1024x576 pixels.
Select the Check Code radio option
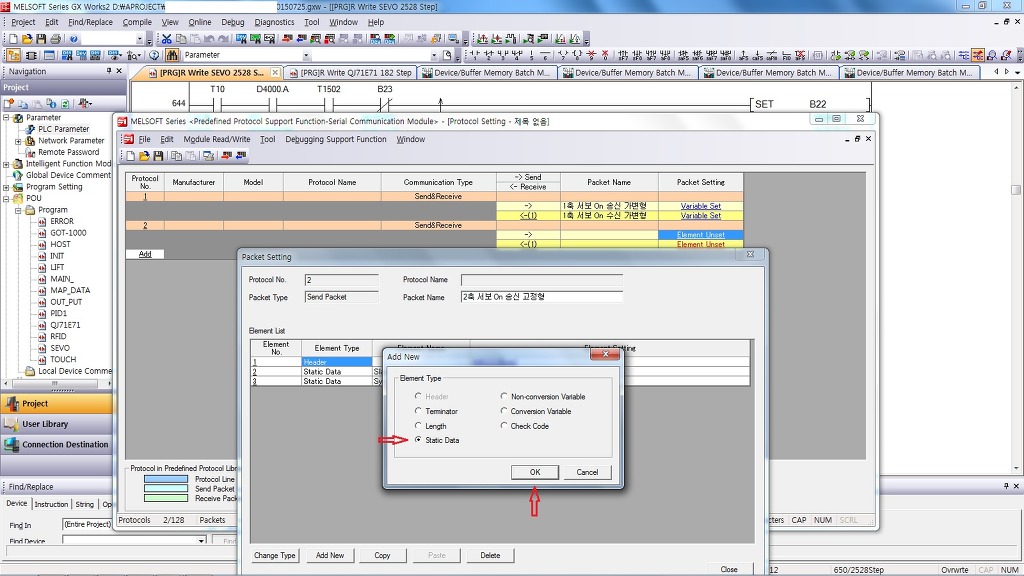coord(504,426)
